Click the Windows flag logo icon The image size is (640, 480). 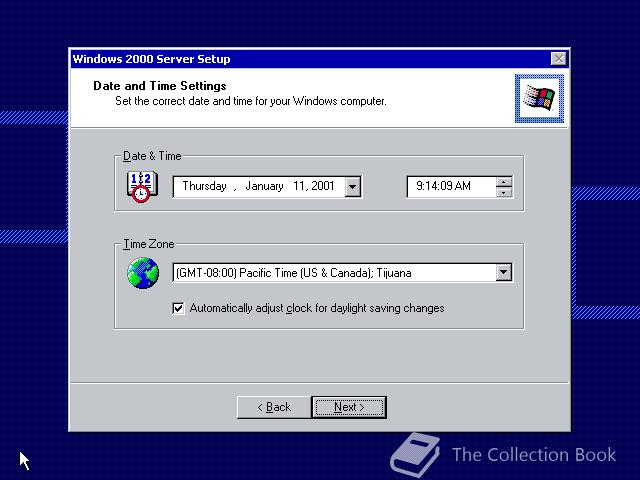(x=539, y=98)
